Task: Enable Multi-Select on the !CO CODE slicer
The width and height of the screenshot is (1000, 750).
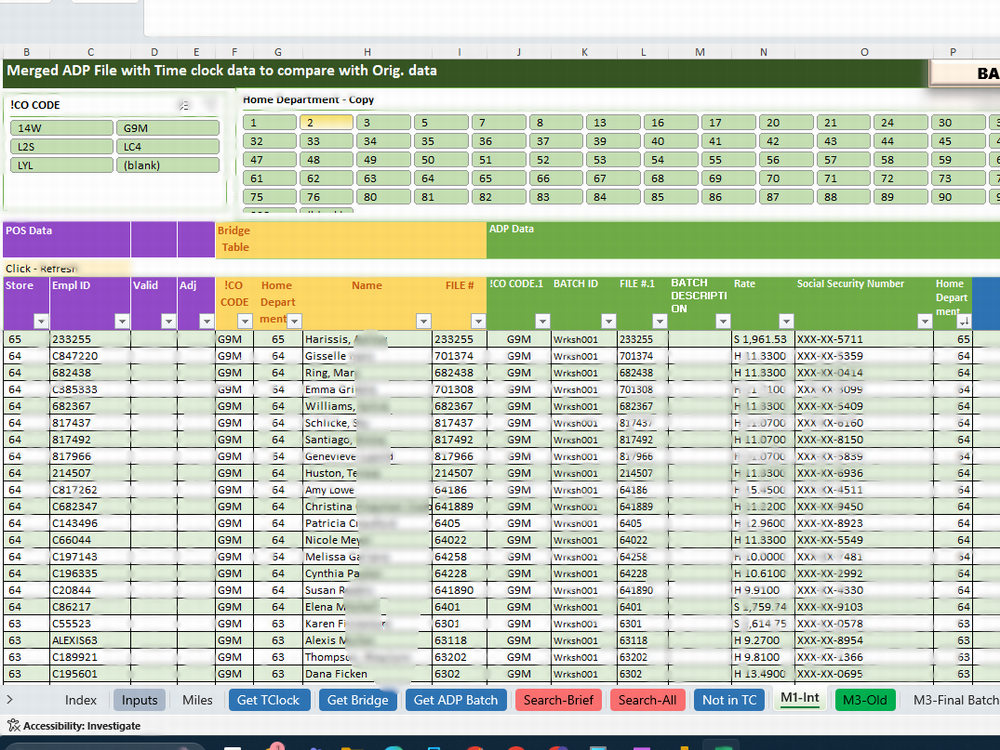Action: [183, 104]
